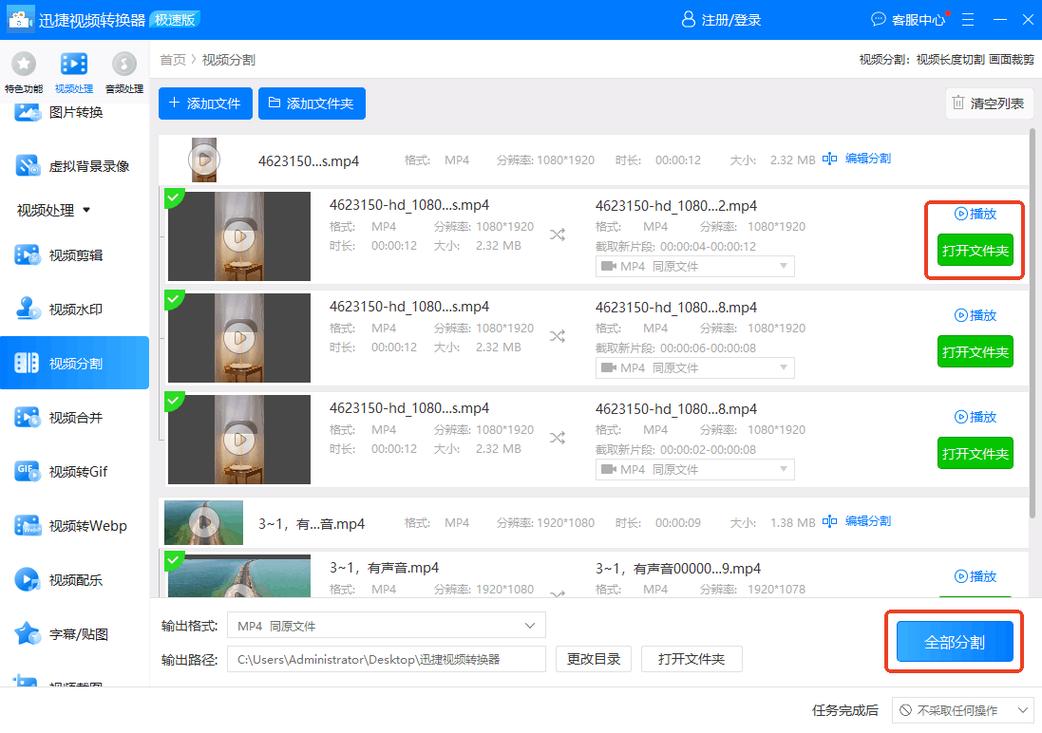
Task: Open the 输出格式 dropdown
Action: tap(386, 625)
